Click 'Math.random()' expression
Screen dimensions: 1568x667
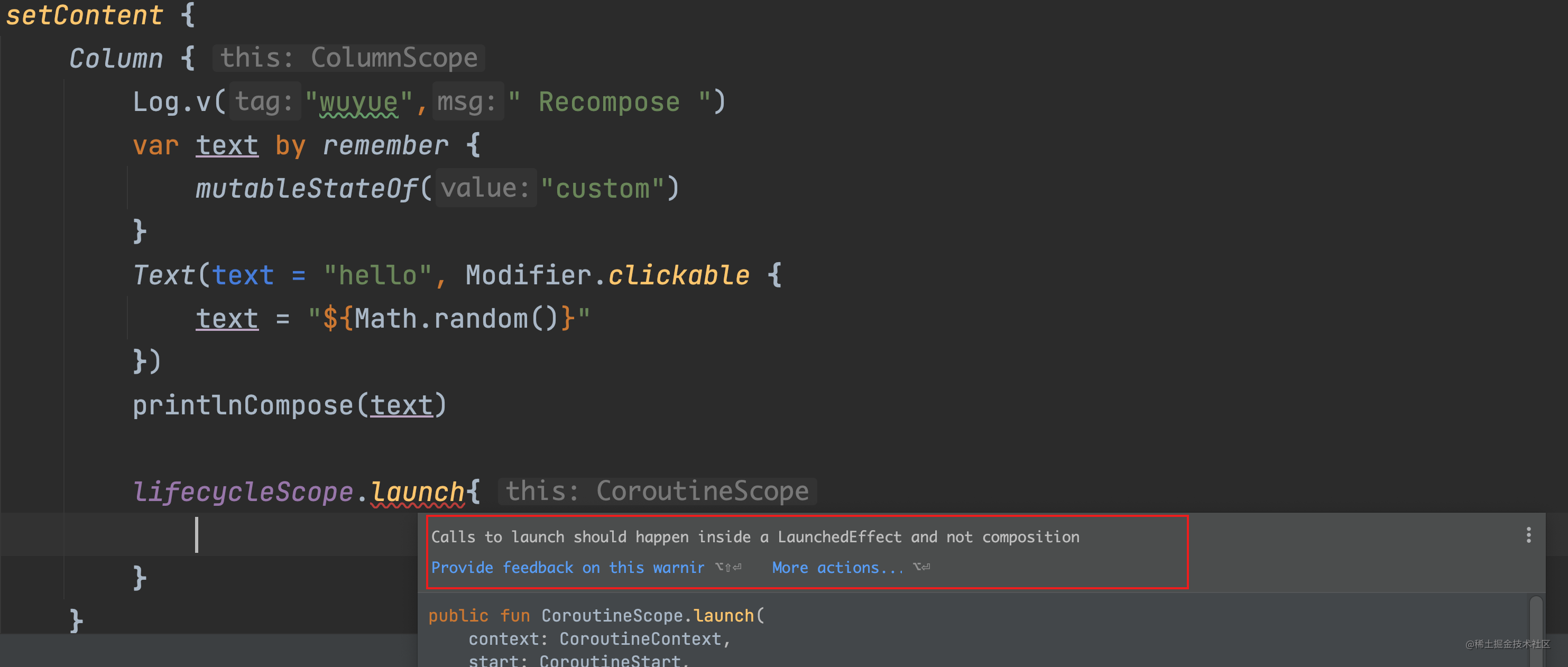(456, 318)
